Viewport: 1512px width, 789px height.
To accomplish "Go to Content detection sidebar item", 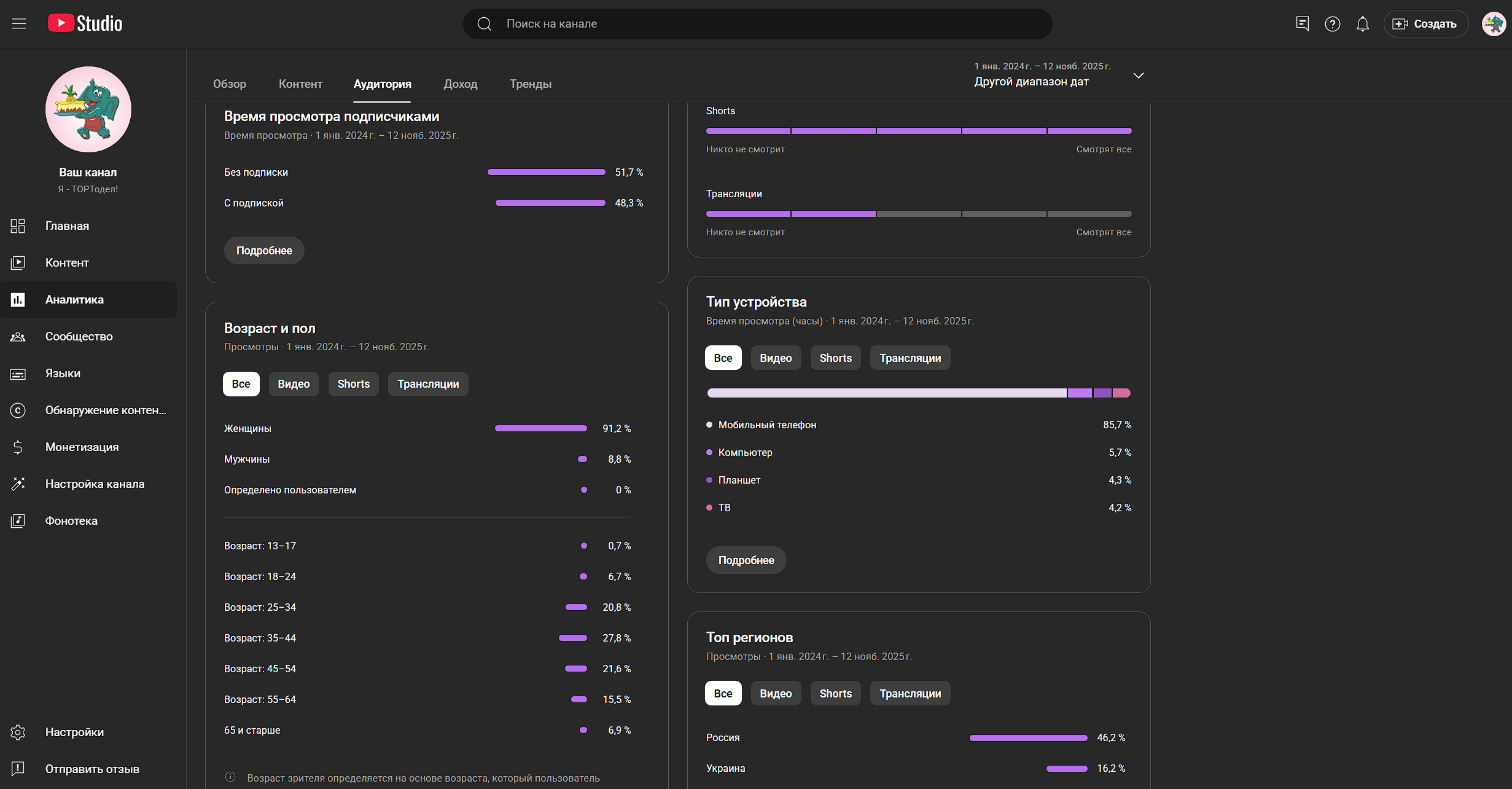I will tap(105, 410).
